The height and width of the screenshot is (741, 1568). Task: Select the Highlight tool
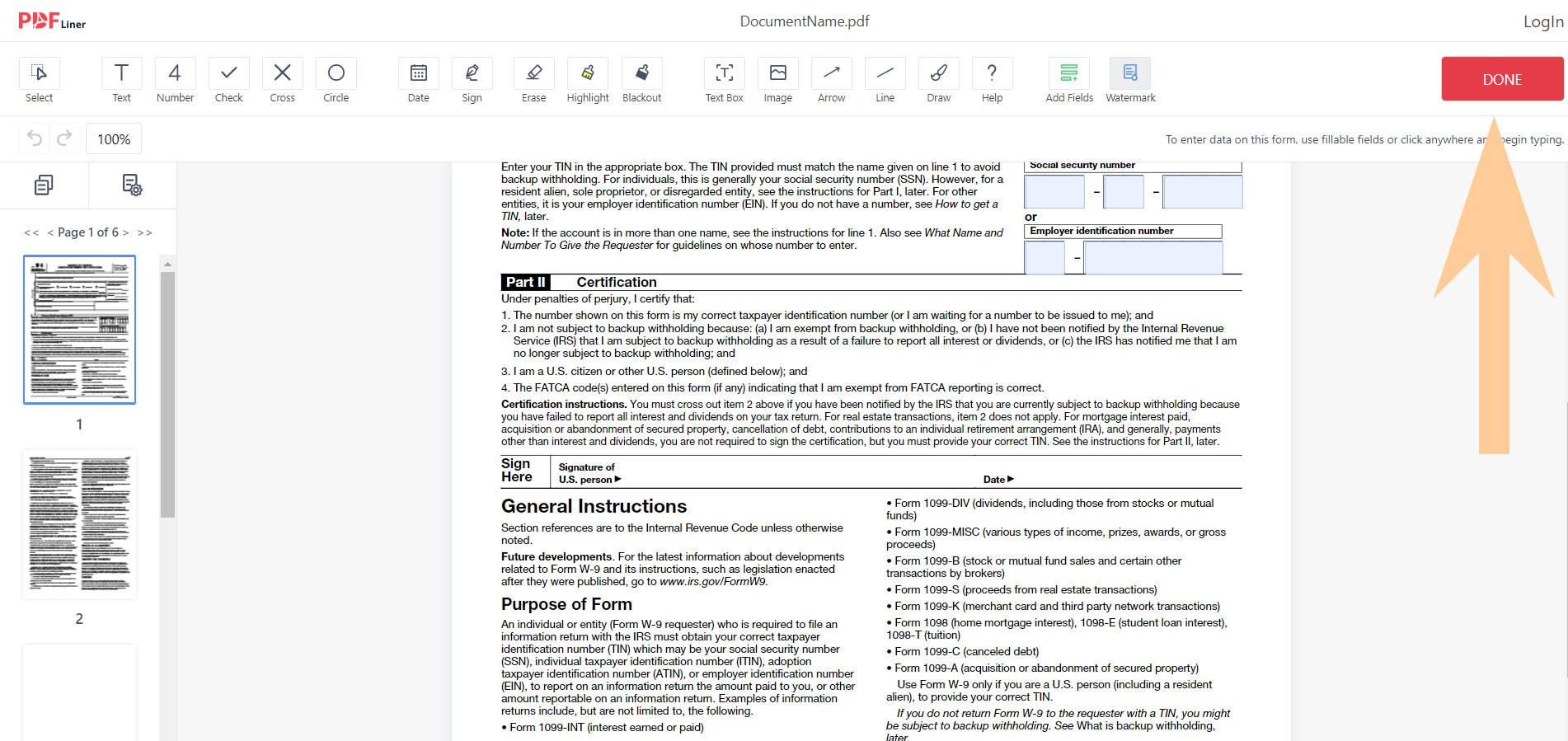click(x=588, y=81)
